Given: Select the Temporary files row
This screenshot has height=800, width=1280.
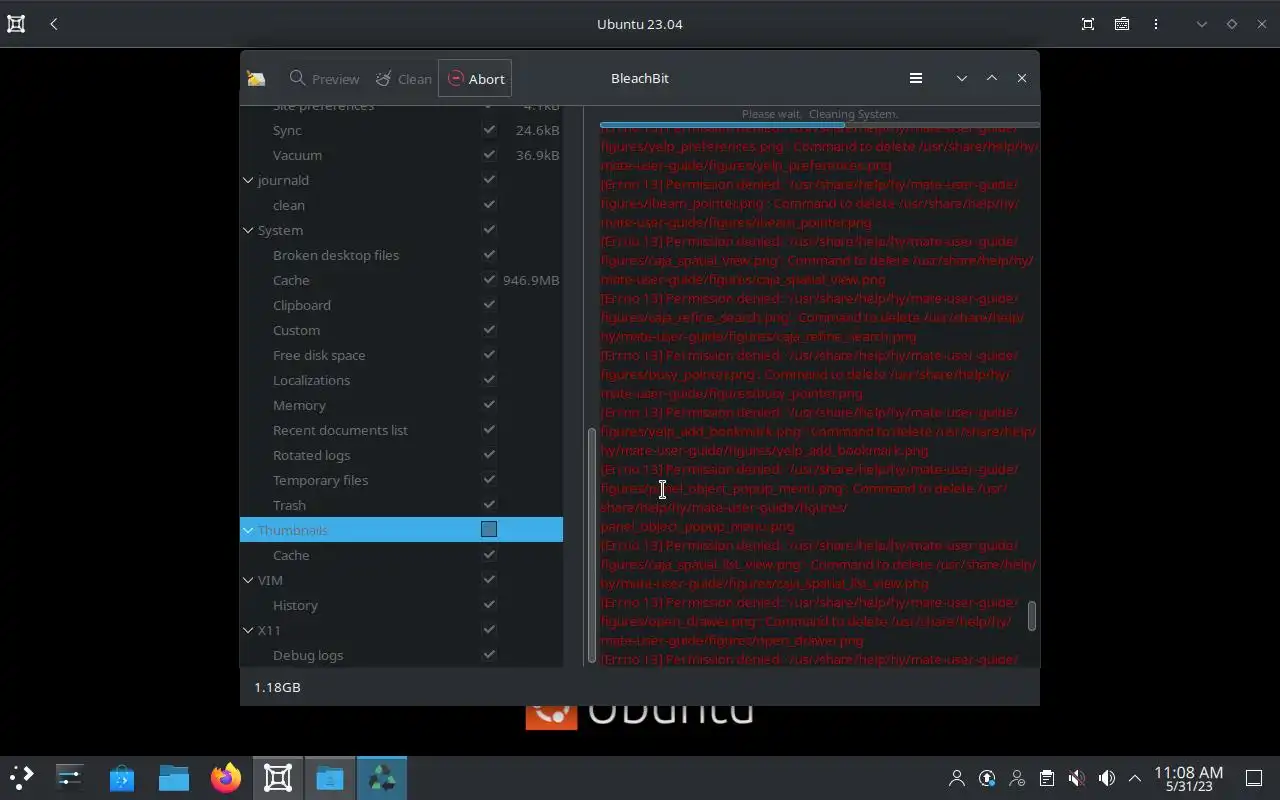Looking at the screenshot, I should (x=401, y=480).
